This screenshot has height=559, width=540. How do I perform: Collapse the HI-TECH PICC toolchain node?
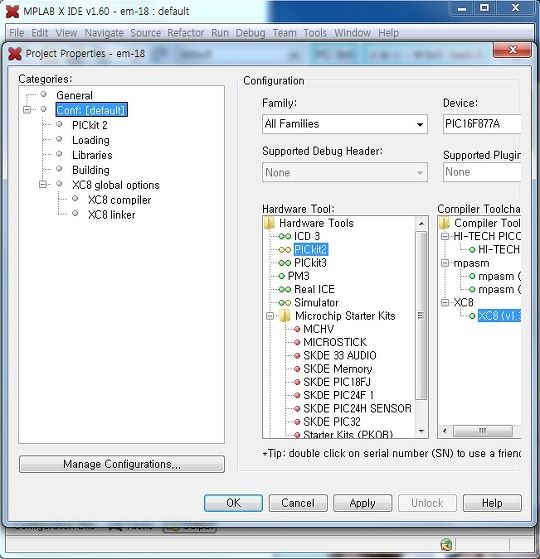(x=445, y=236)
